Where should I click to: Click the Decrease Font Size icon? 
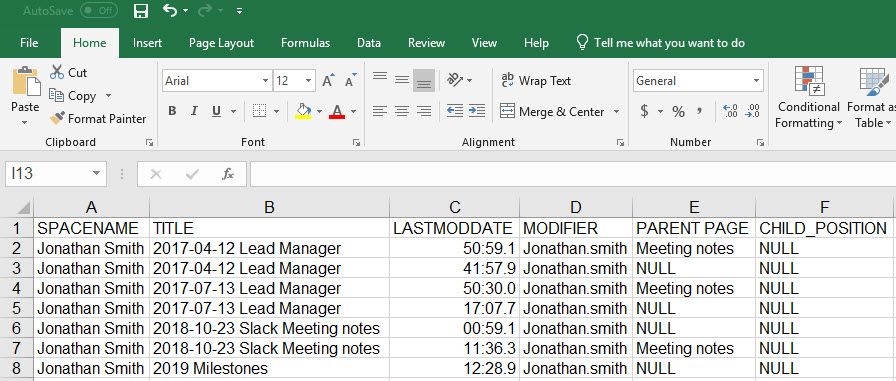click(x=350, y=81)
